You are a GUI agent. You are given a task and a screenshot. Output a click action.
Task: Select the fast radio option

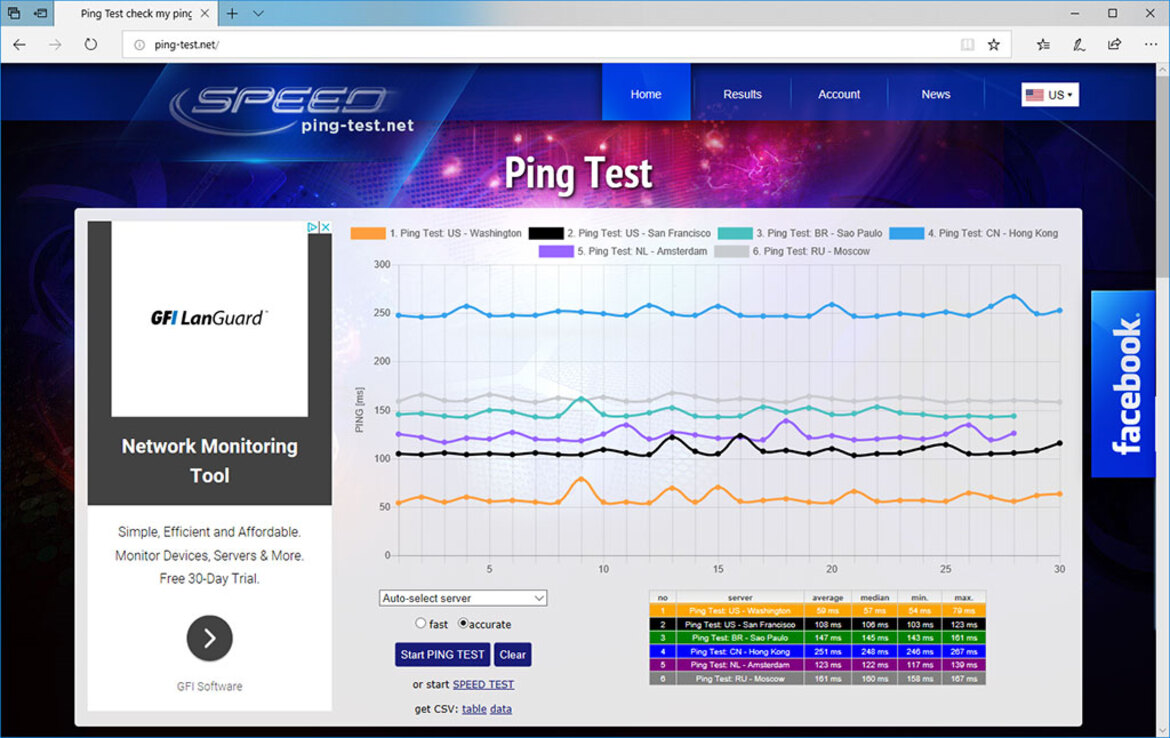[421, 623]
